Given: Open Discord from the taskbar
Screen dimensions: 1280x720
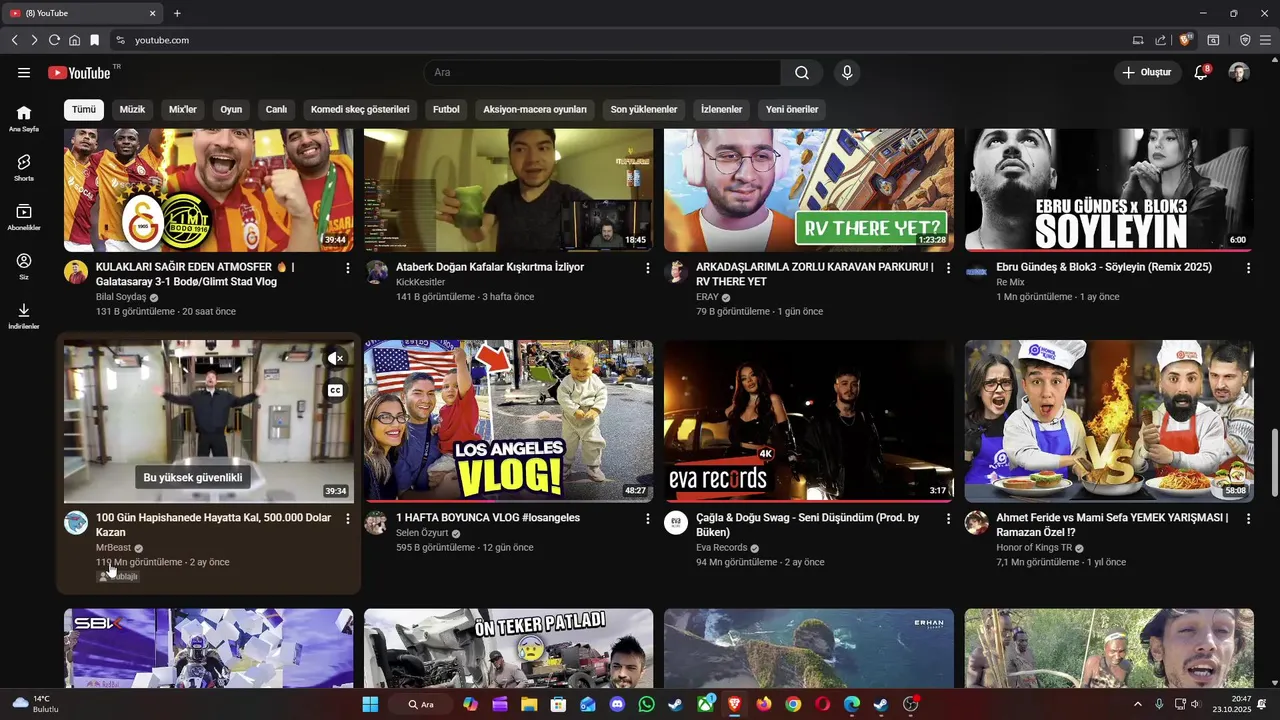Looking at the screenshot, I should coord(617,704).
